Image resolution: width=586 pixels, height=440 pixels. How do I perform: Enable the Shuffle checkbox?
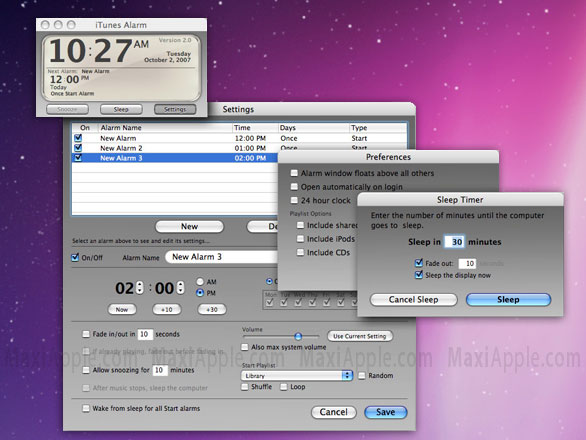click(x=245, y=387)
